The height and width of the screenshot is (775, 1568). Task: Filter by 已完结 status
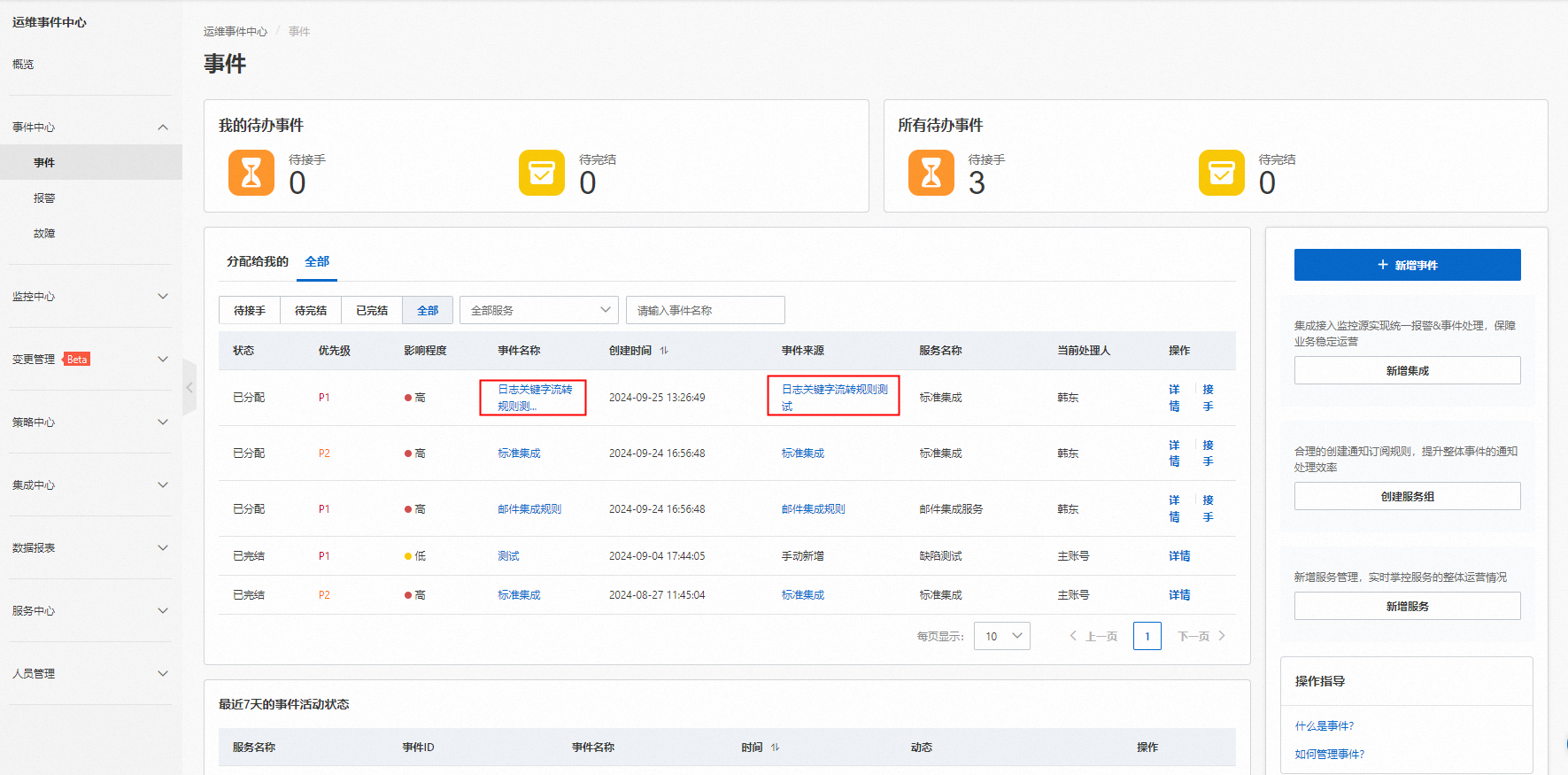coord(372,310)
